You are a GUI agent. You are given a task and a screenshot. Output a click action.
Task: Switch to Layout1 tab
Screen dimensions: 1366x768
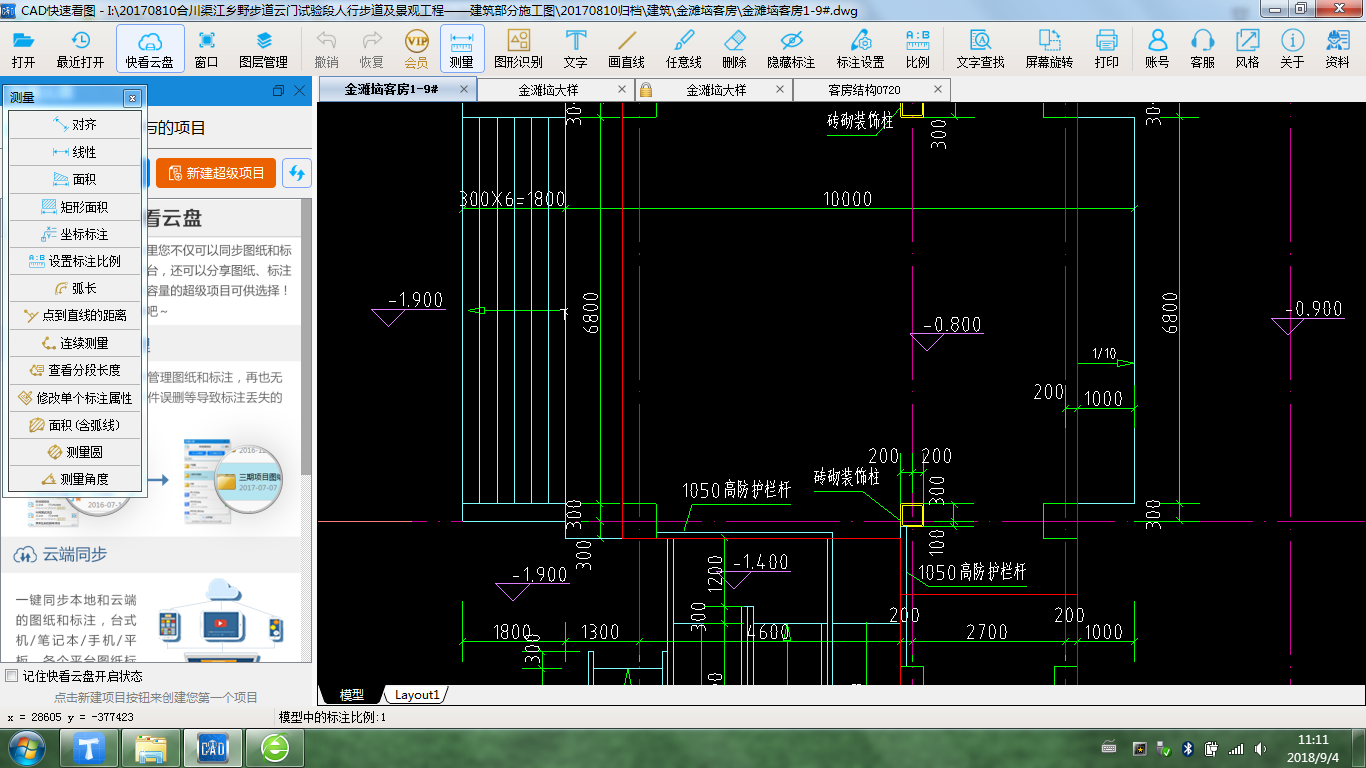417,694
